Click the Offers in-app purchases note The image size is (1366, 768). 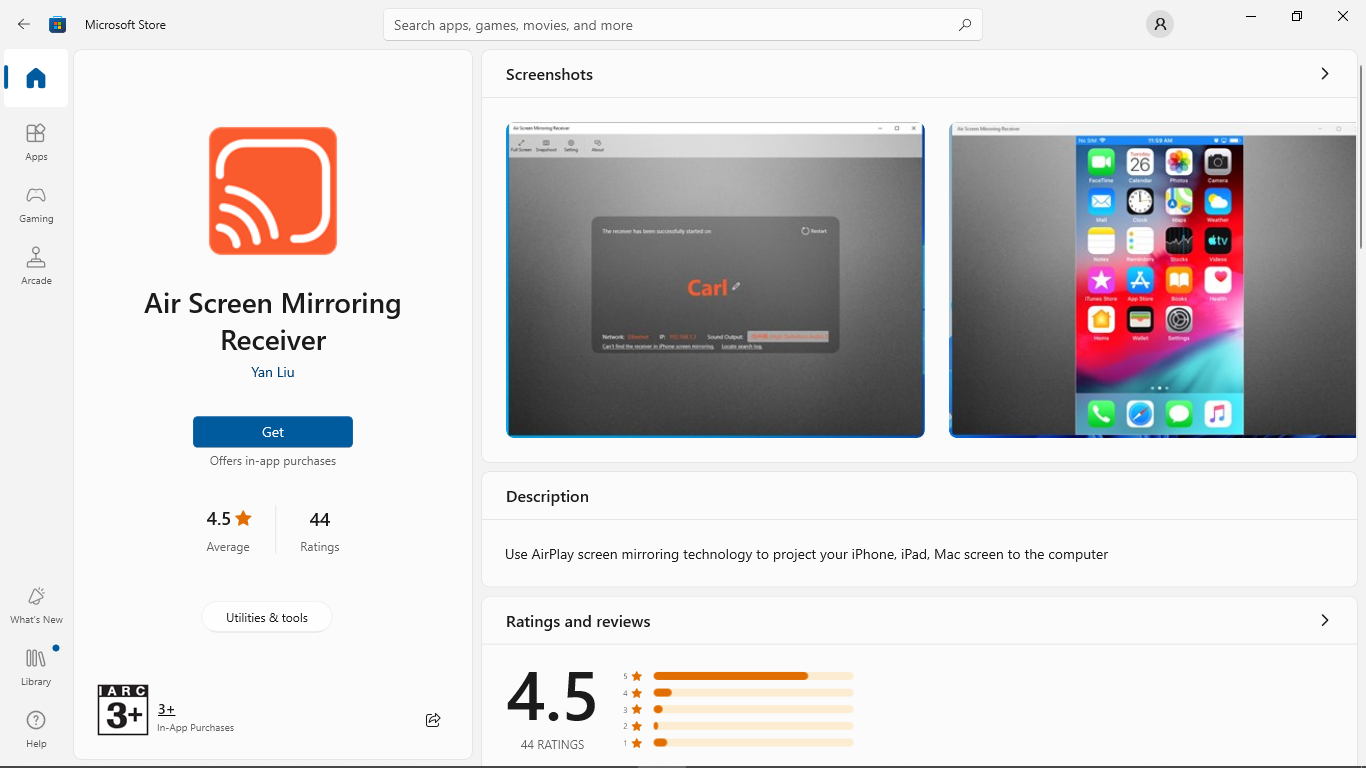coord(273,461)
